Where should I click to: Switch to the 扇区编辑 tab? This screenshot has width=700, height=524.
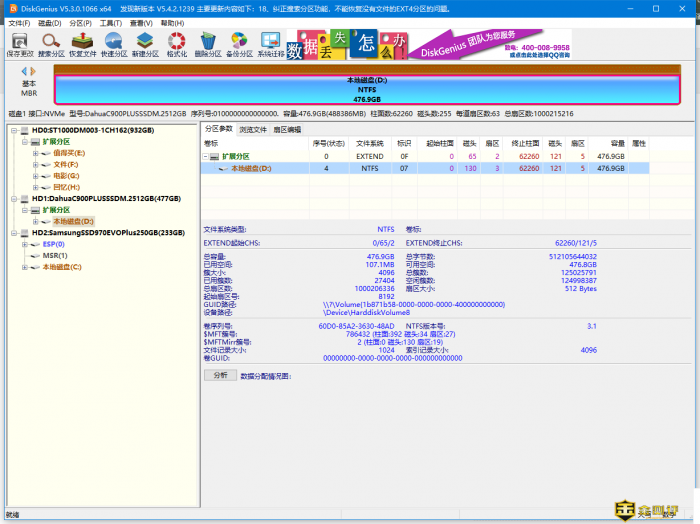point(287,129)
